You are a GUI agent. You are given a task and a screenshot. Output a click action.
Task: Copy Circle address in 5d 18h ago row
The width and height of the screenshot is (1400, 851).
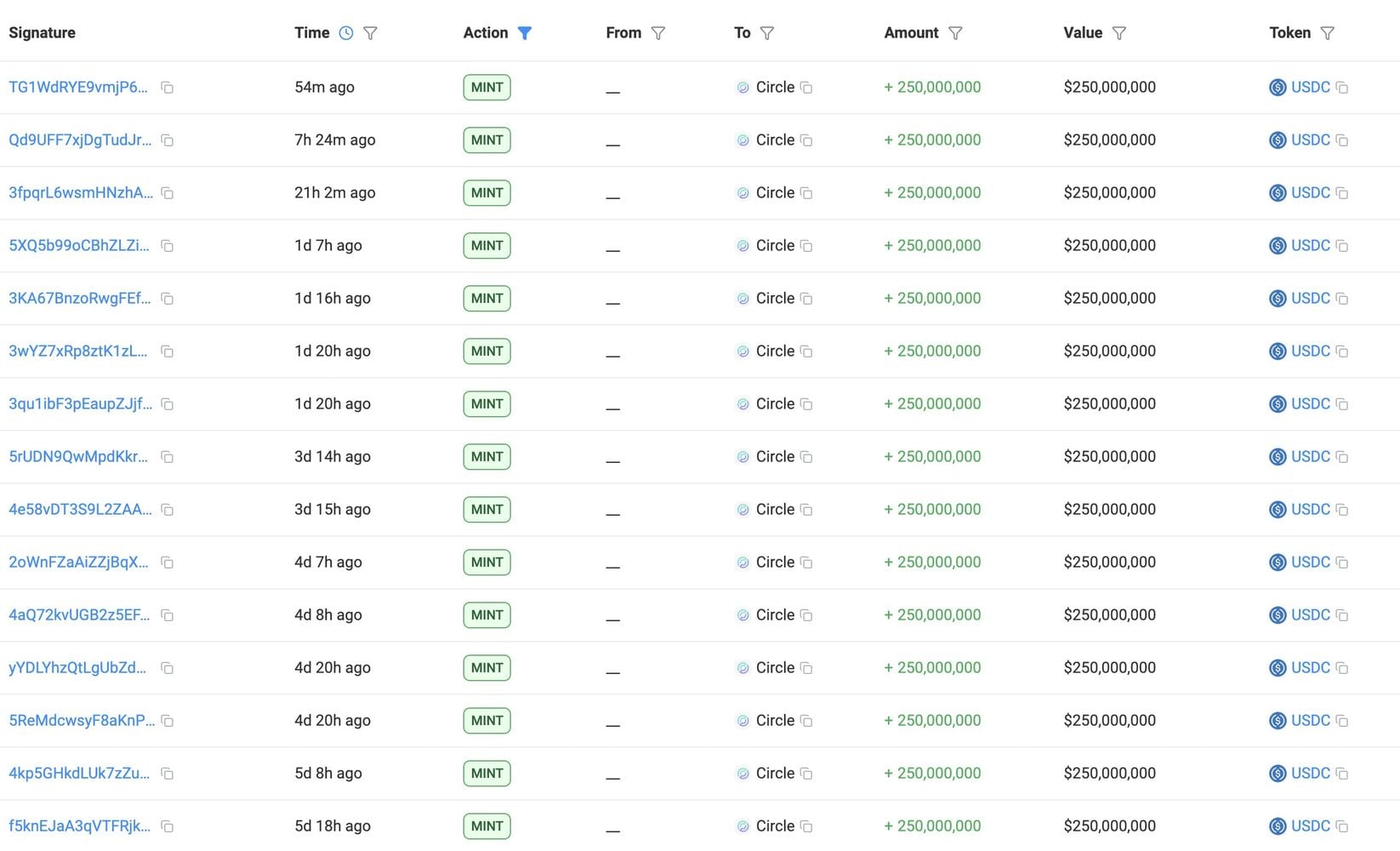(806, 826)
